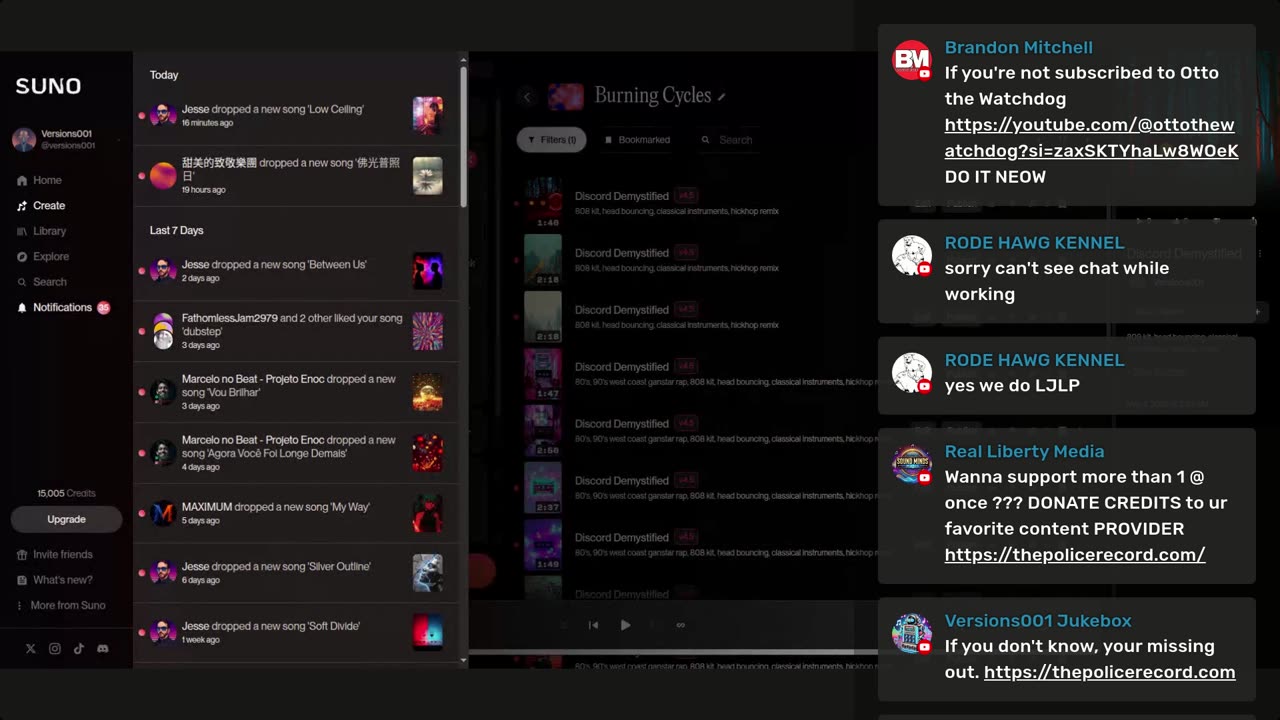Click Brandon Mitchell's chat avatar

coord(911,61)
